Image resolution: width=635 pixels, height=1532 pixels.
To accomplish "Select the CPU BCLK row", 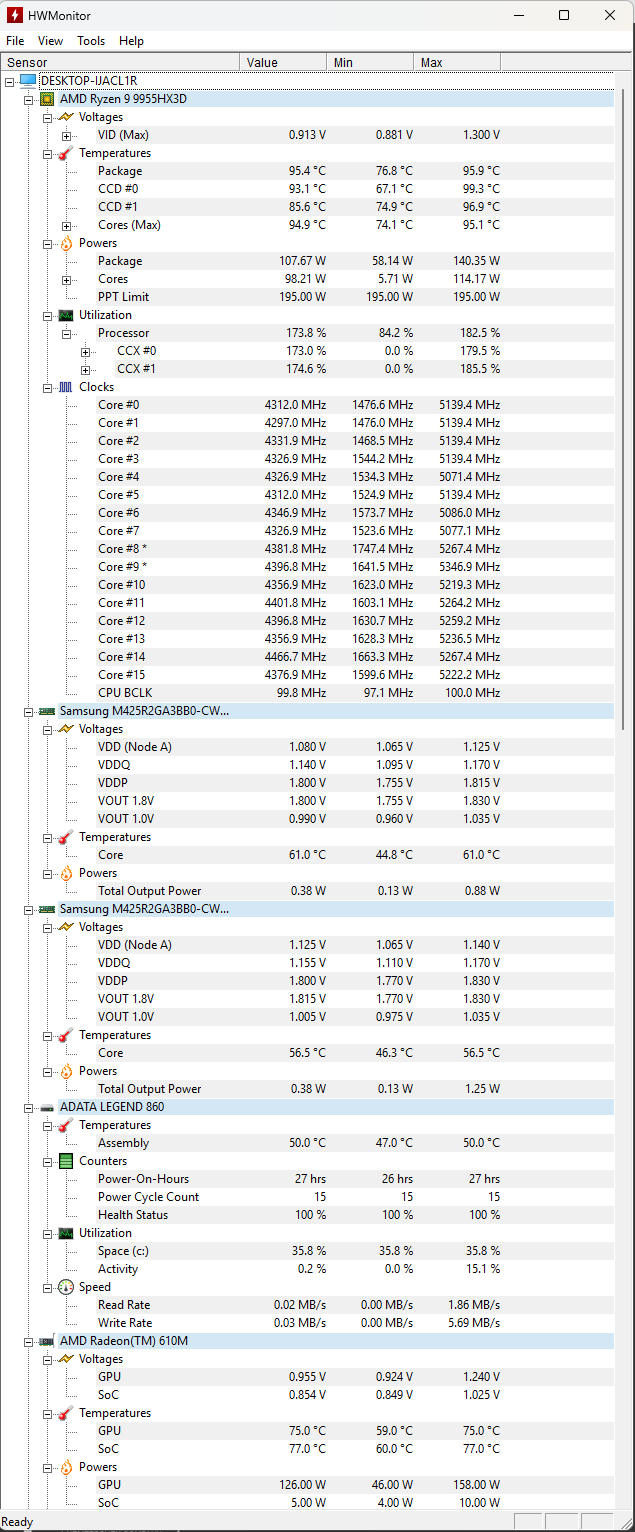I will click(307, 693).
